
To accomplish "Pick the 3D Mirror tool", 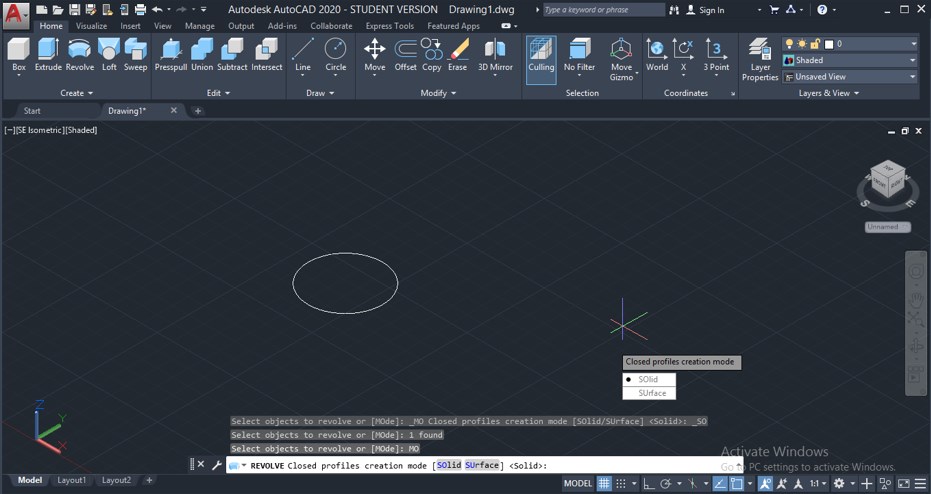I will [x=495, y=54].
